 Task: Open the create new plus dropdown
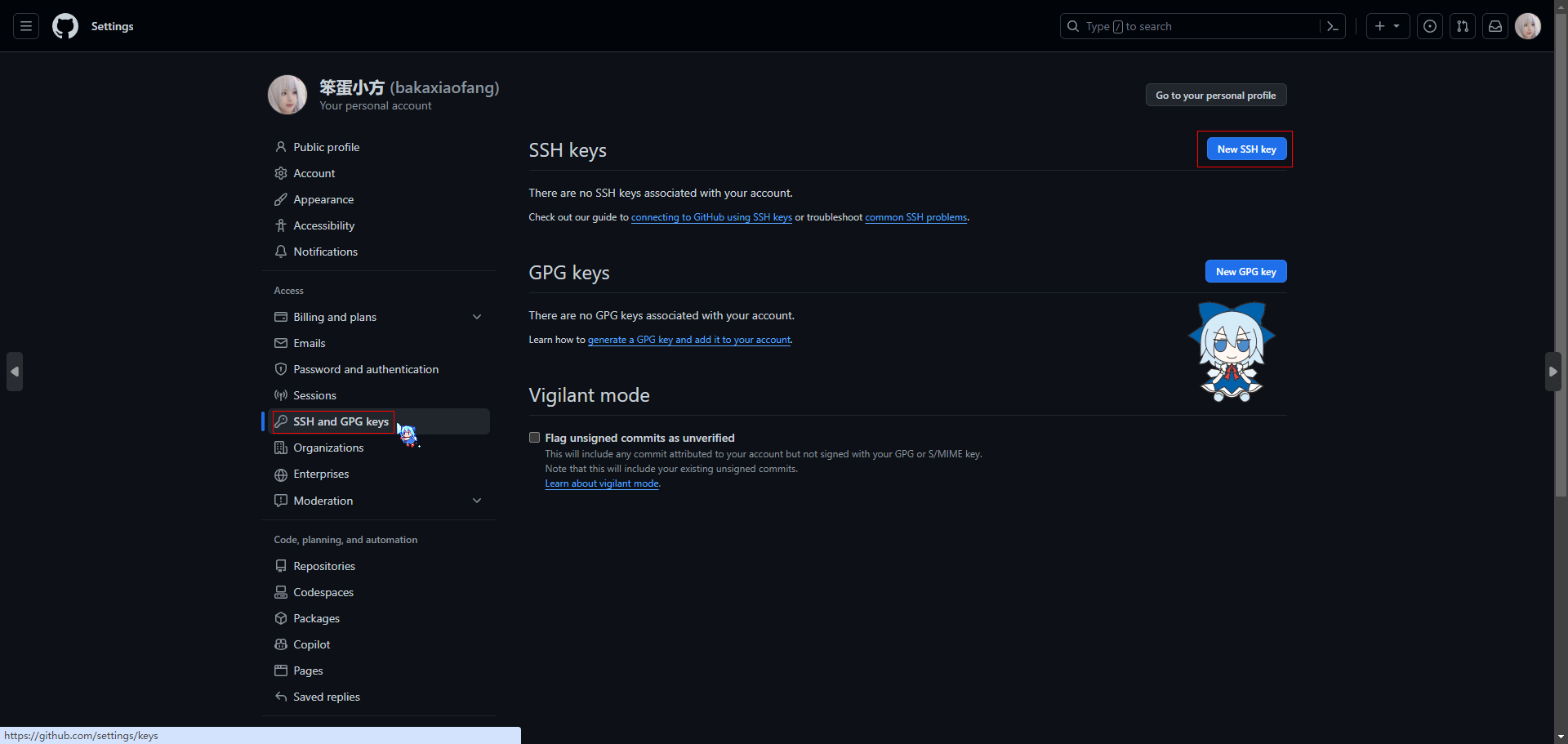[x=1387, y=26]
